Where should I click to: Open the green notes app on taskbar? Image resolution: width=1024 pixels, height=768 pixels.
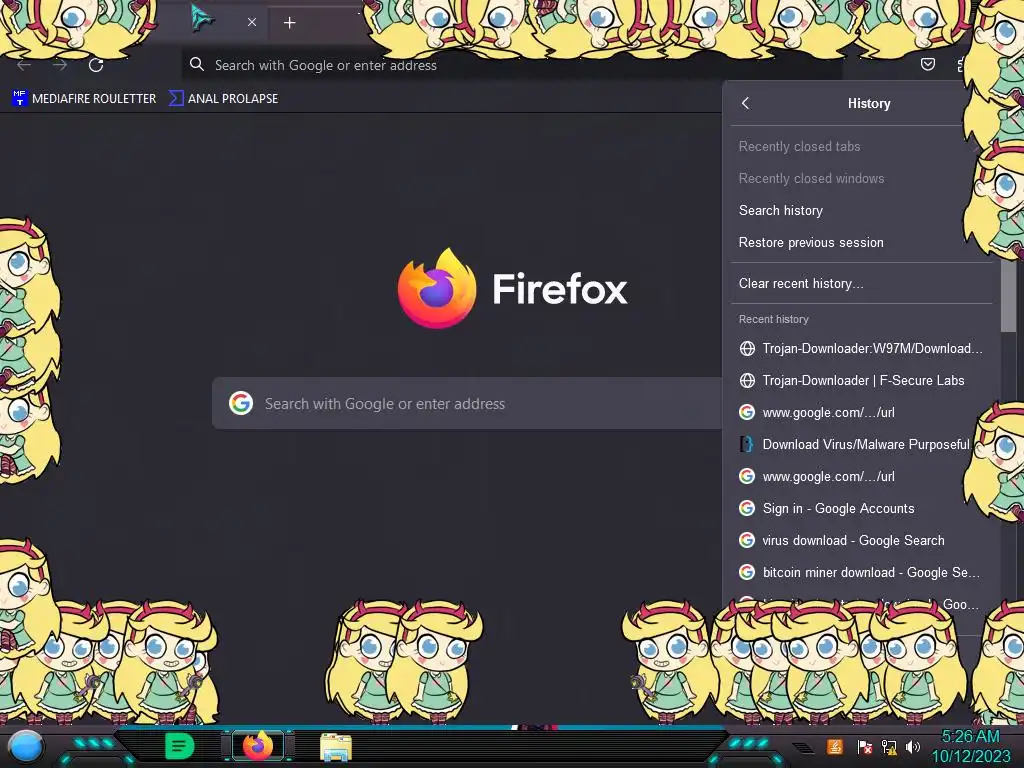pyautogui.click(x=180, y=746)
